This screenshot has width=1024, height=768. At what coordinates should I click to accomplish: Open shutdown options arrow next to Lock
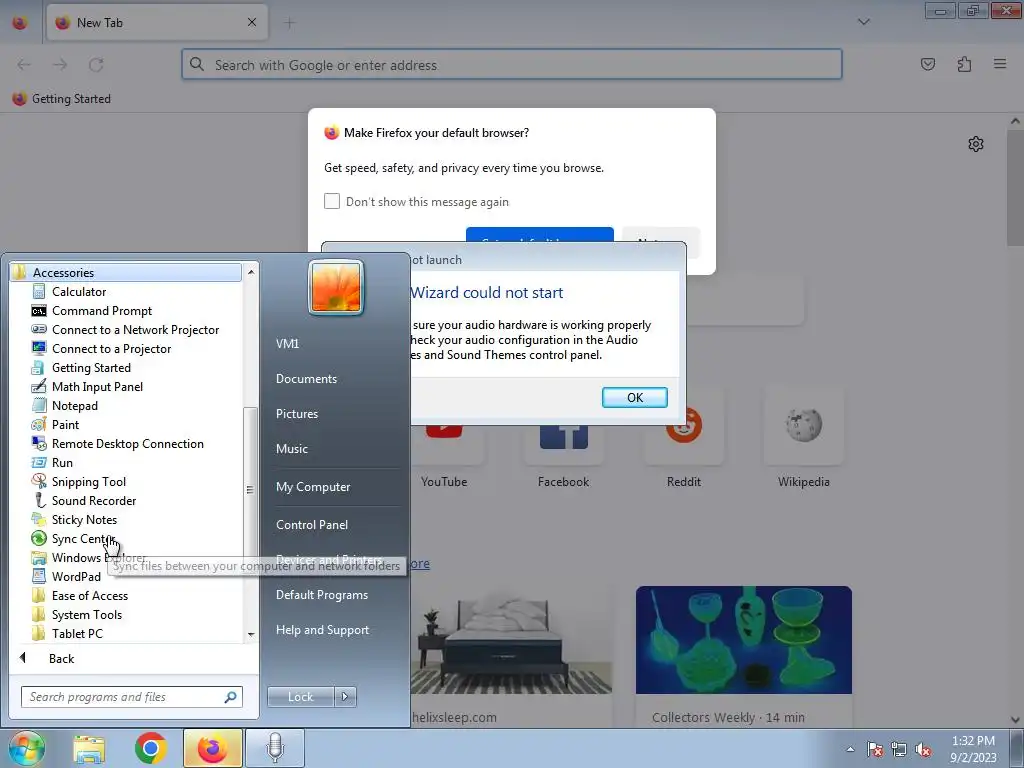click(x=345, y=697)
